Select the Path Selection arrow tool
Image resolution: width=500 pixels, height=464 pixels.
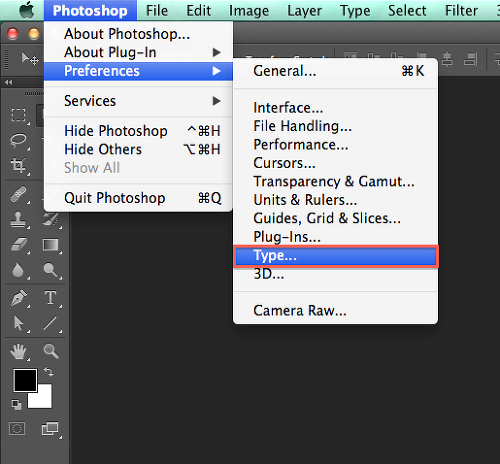pyautogui.click(x=18, y=323)
